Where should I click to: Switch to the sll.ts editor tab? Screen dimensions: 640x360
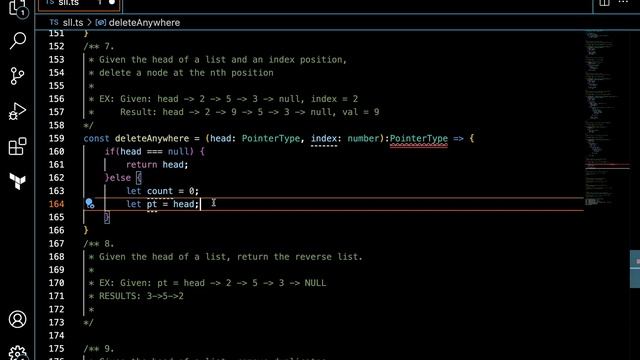pyautogui.click(x=80, y=4)
